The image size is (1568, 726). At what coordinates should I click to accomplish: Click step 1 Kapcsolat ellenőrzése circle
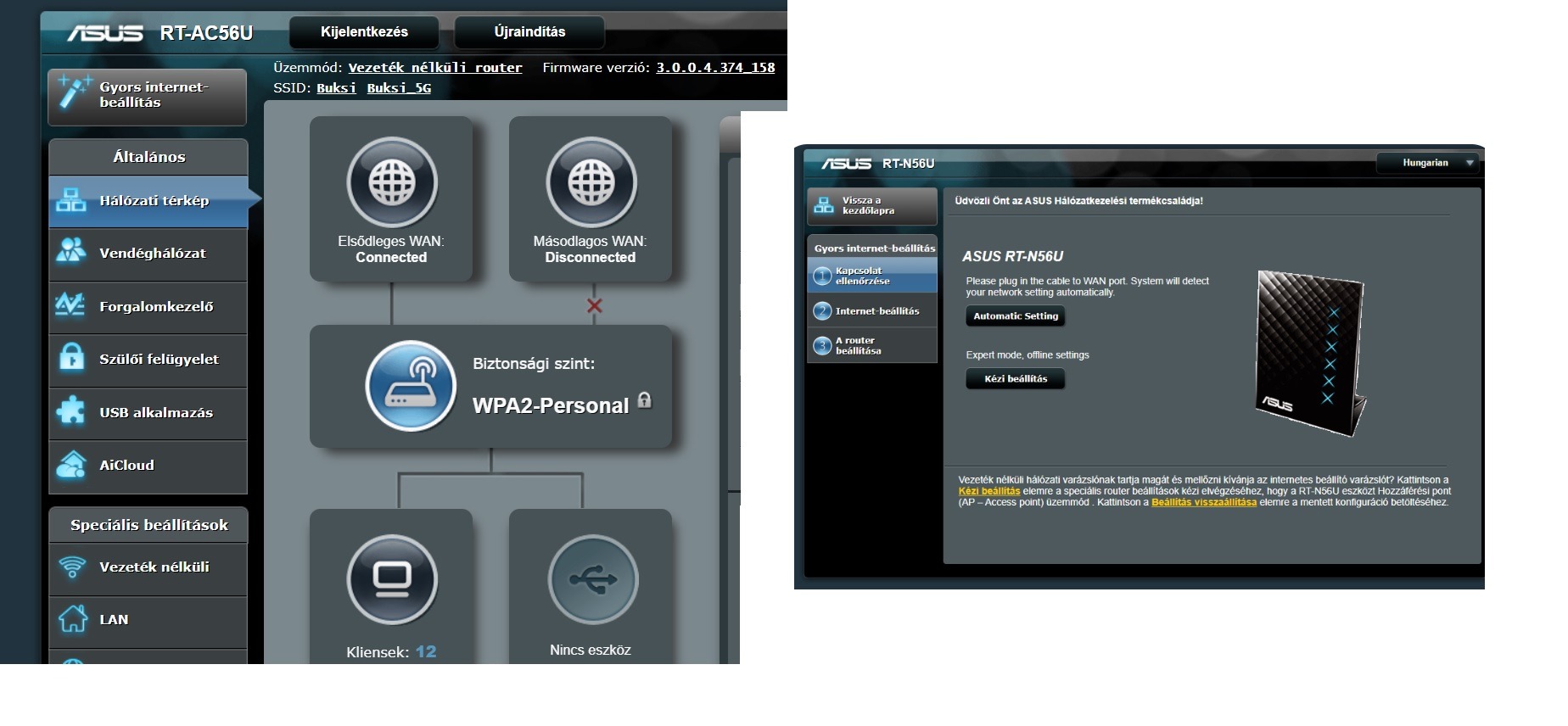pos(822,276)
